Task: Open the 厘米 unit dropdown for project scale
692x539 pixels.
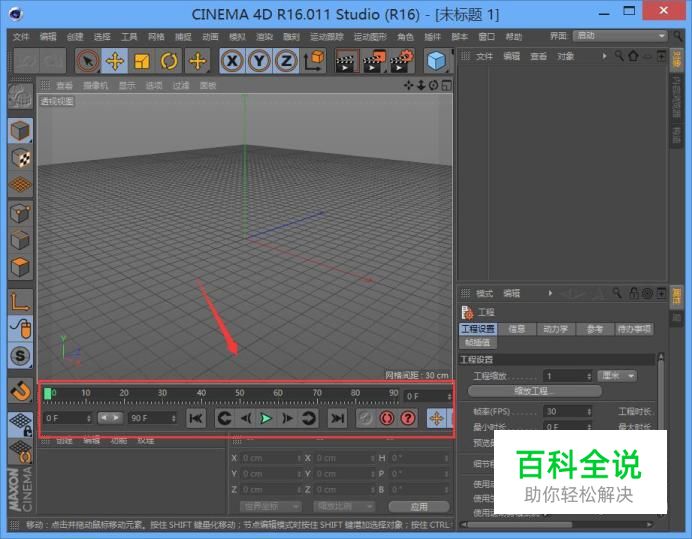Action: (617, 376)
